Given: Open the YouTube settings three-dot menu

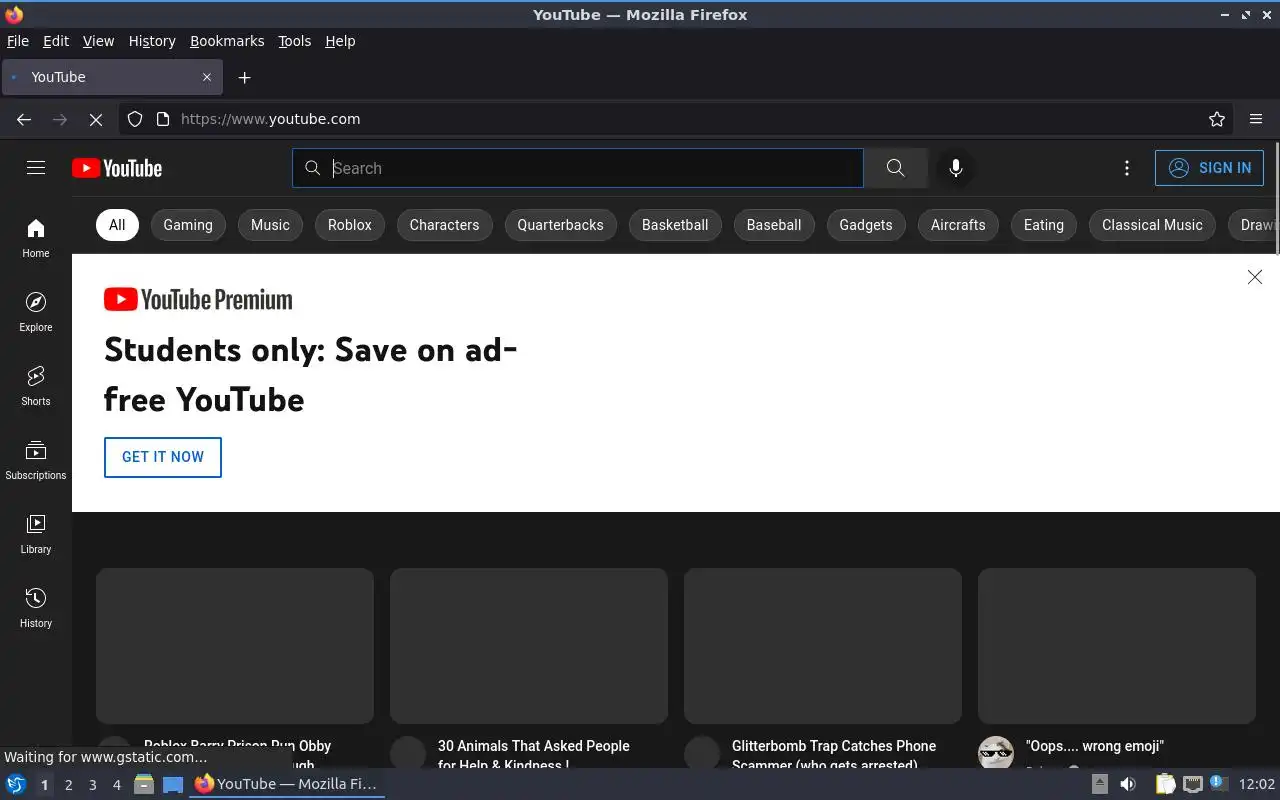Looking at the screenshot, I should (x=1127, y=168).
